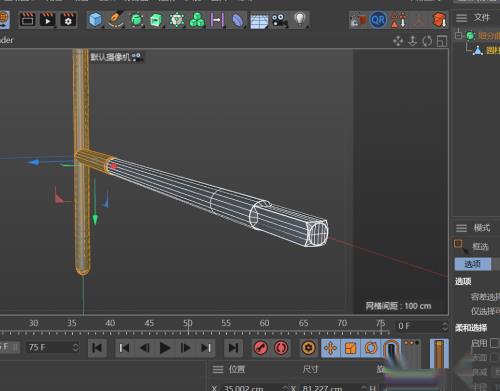Click Render to Picture Viewer icon
Image resolution: width=500 pixels, height=391 pixels.
tap(48, 20)
